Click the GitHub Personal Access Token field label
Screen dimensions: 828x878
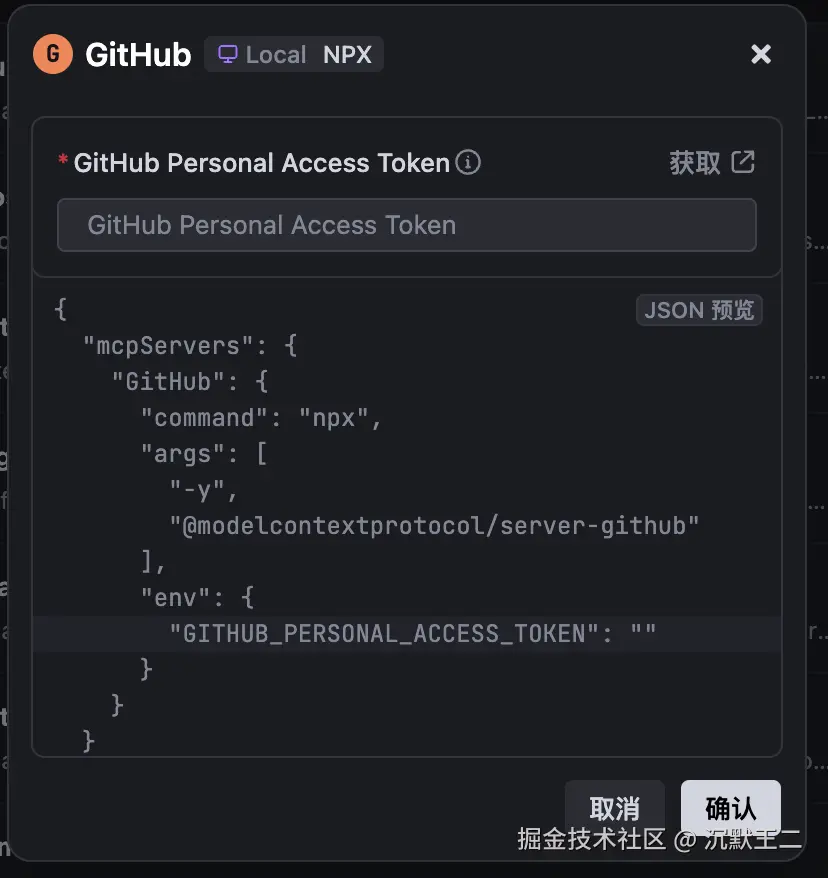[x=262, y=163]
